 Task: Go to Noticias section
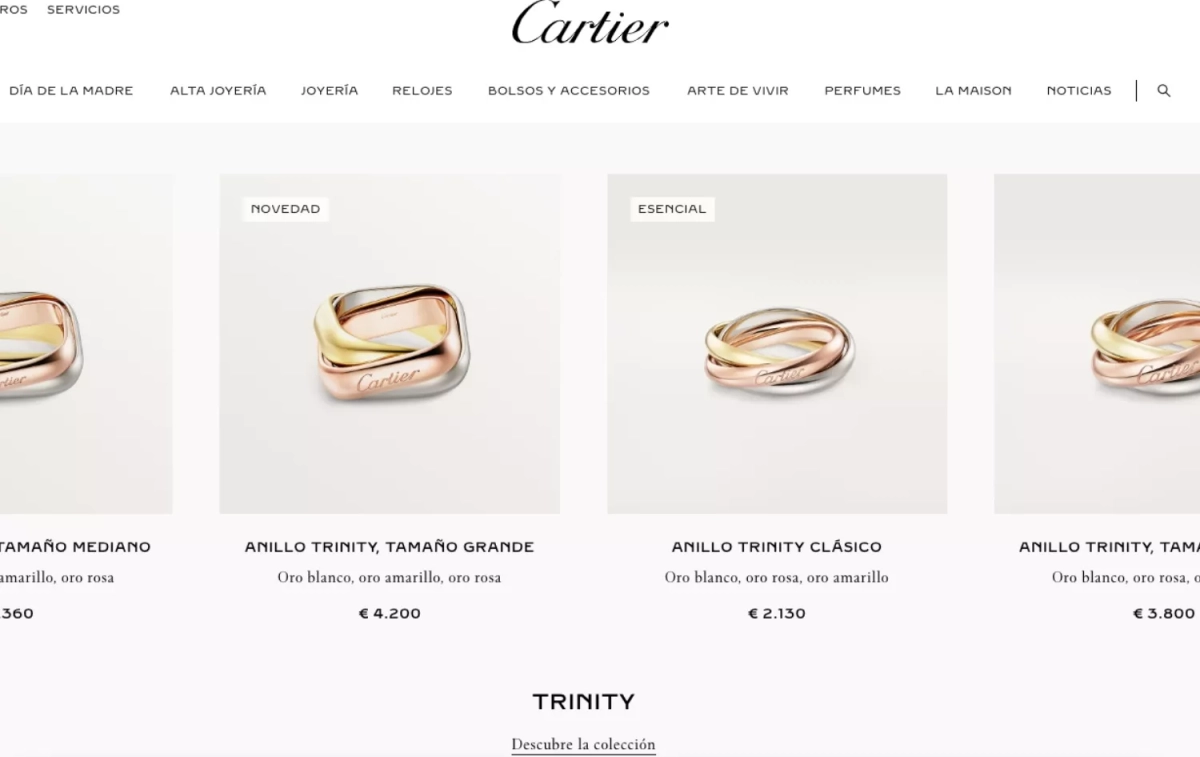(1079, 90)
